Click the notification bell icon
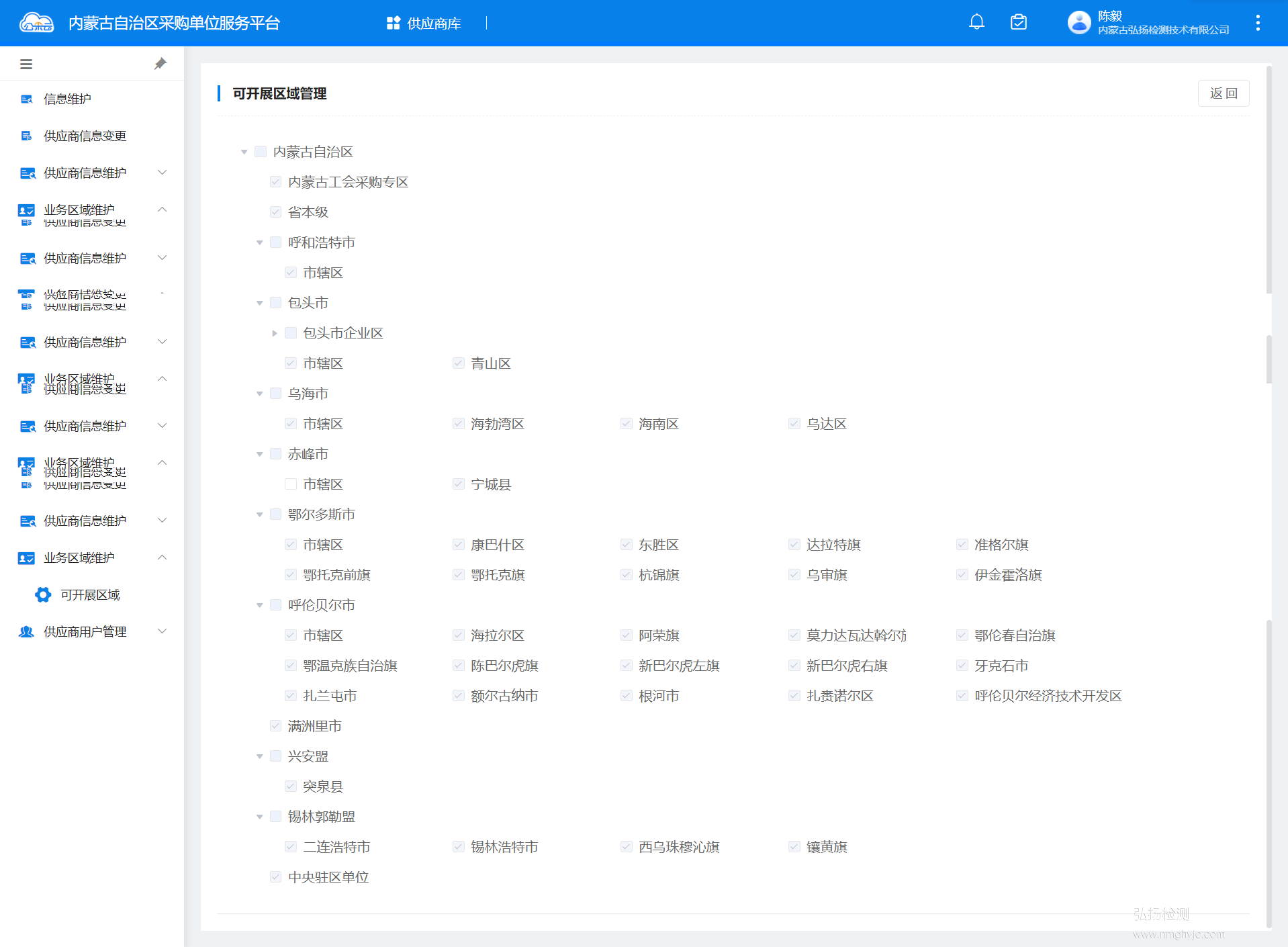 pos(976,22)
